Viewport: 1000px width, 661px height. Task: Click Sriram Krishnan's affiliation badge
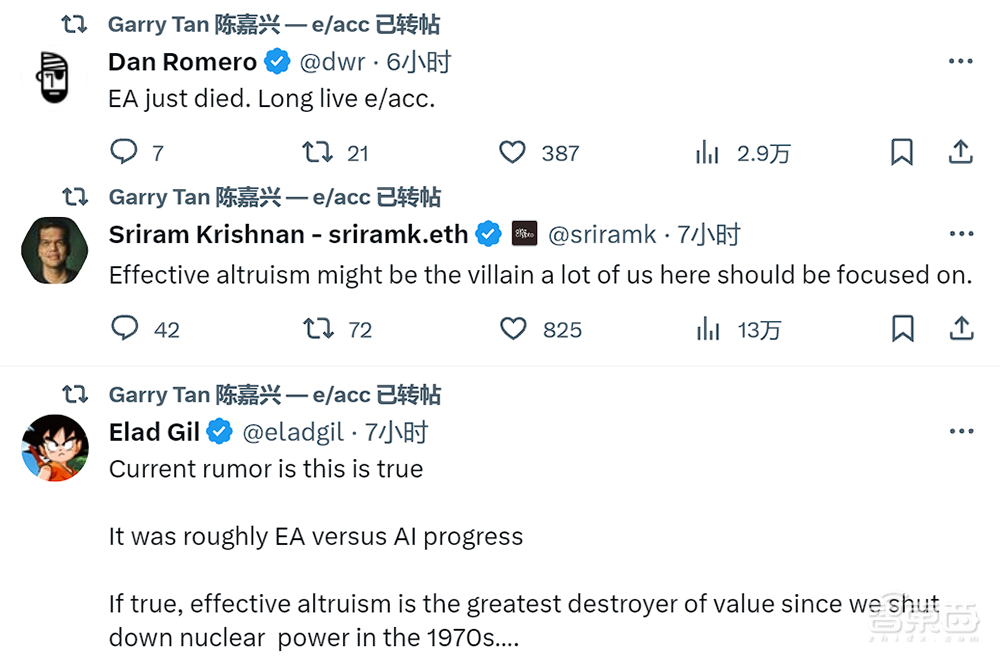click(524, 234)
